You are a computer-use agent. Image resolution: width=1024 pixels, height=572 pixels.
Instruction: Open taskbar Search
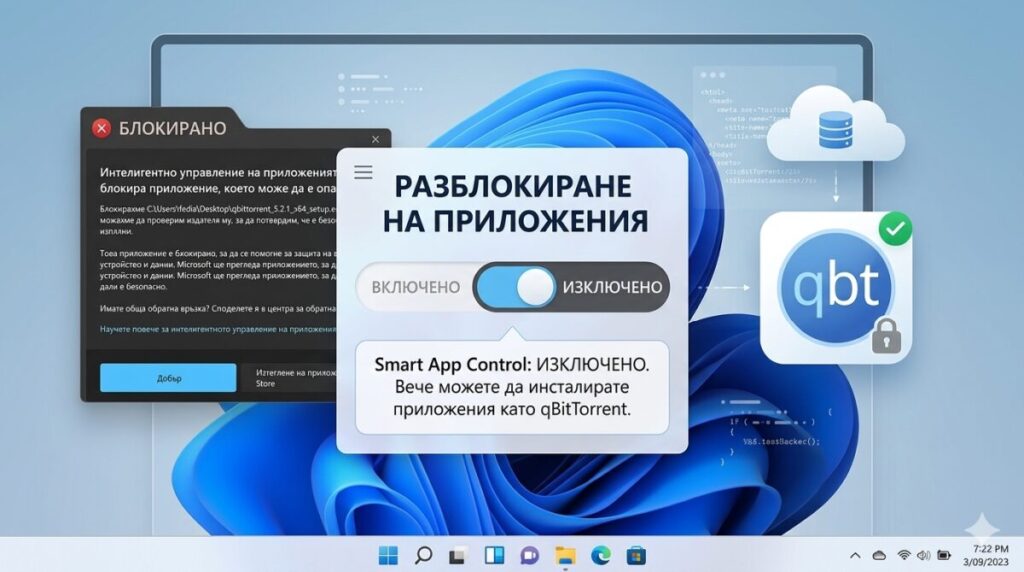[423, 555]
